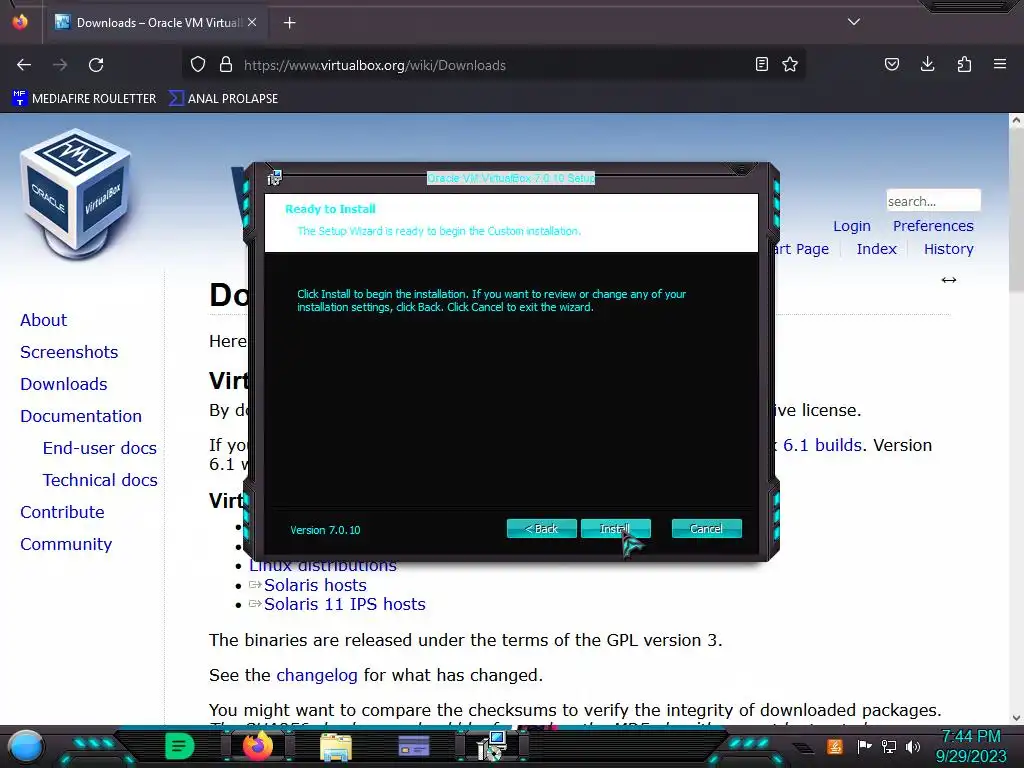The width and height of the screenshot is (1024, 768).
Task: Click the Java tray icon
Action: [835, 746]
